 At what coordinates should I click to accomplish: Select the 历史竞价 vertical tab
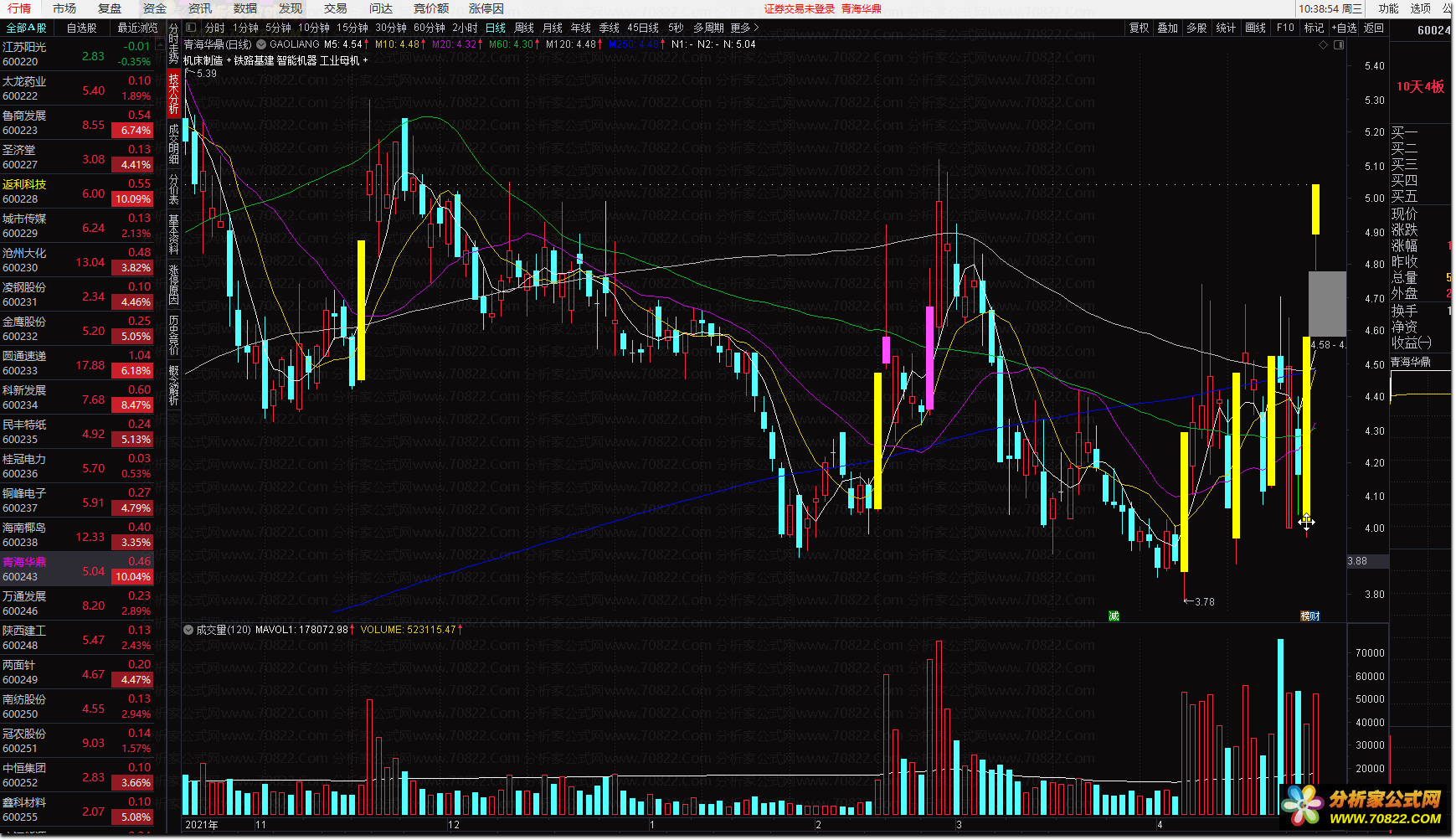tap(173, 334)
